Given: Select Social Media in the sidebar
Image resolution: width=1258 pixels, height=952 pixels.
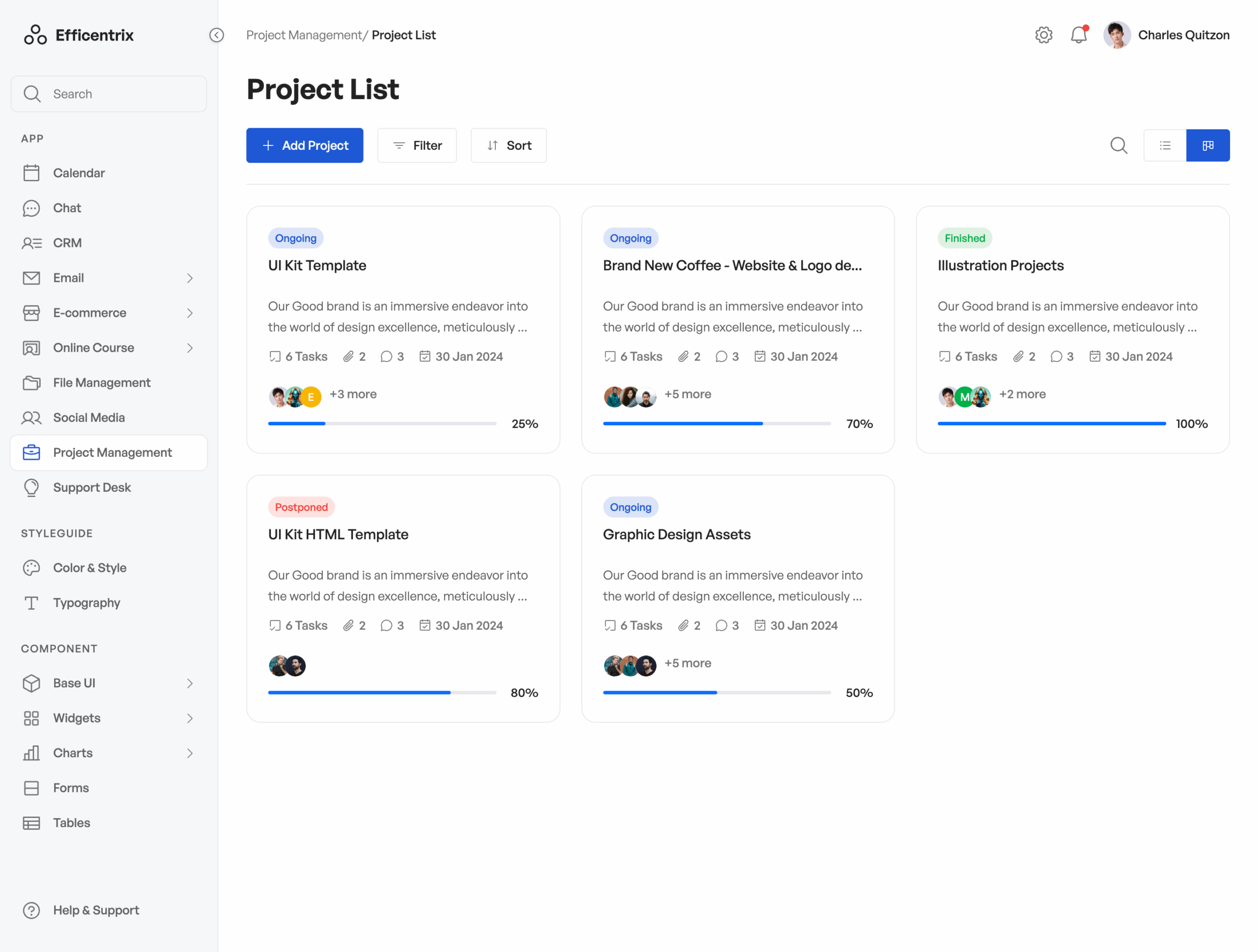Looking at the screenshot, I should click(89, 417).
